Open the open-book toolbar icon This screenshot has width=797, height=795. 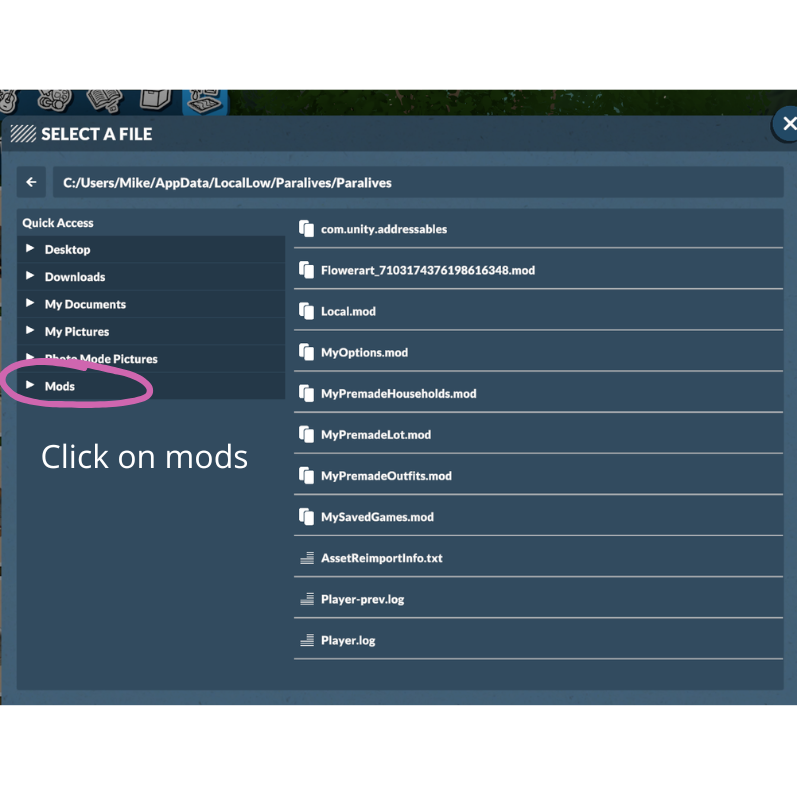pos(105,101)
